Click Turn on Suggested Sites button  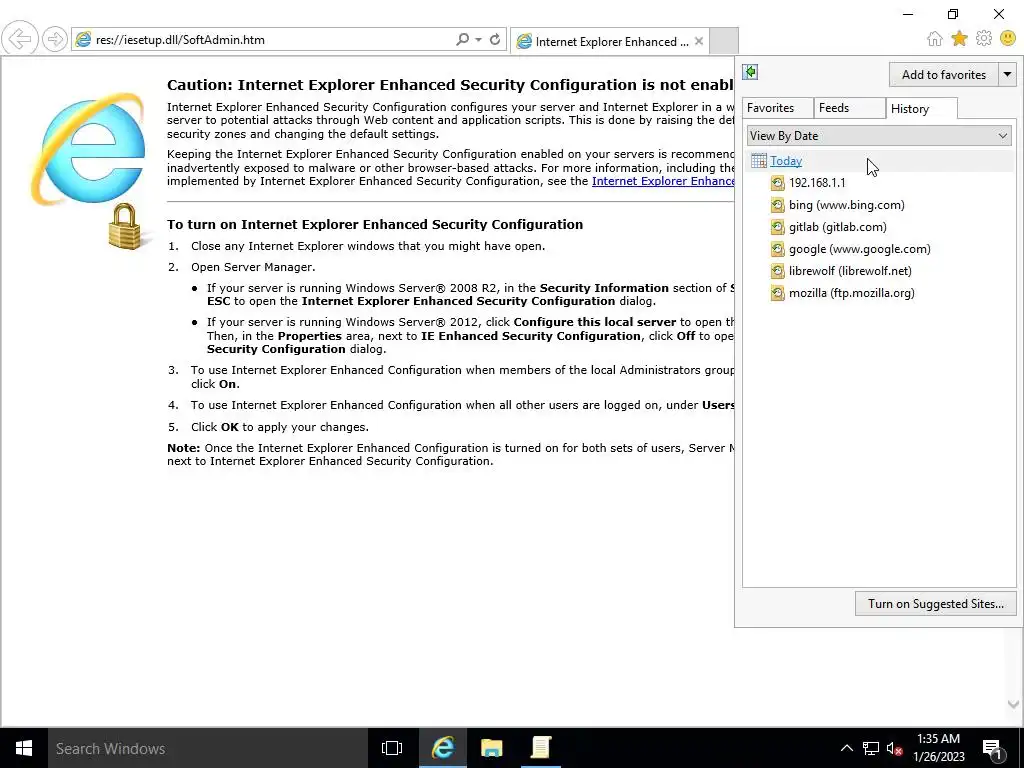(935, 604)
